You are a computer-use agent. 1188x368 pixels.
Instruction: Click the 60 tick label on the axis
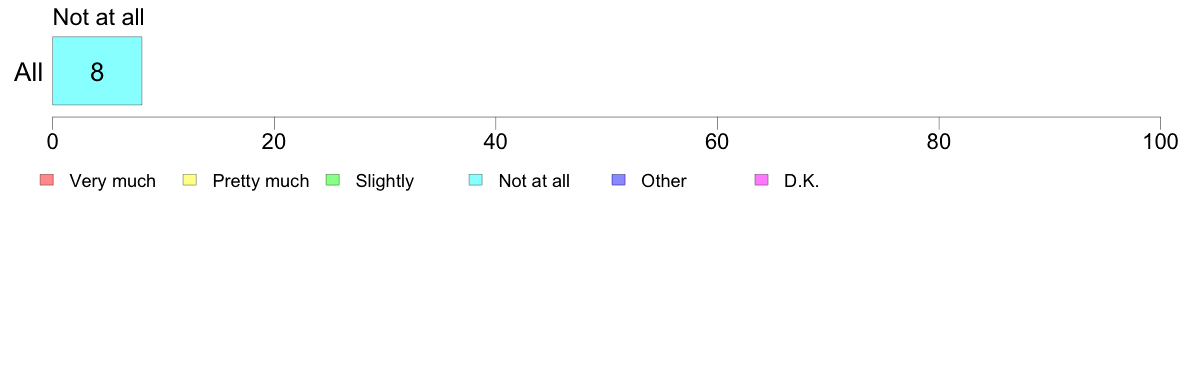tap(717, 141)
